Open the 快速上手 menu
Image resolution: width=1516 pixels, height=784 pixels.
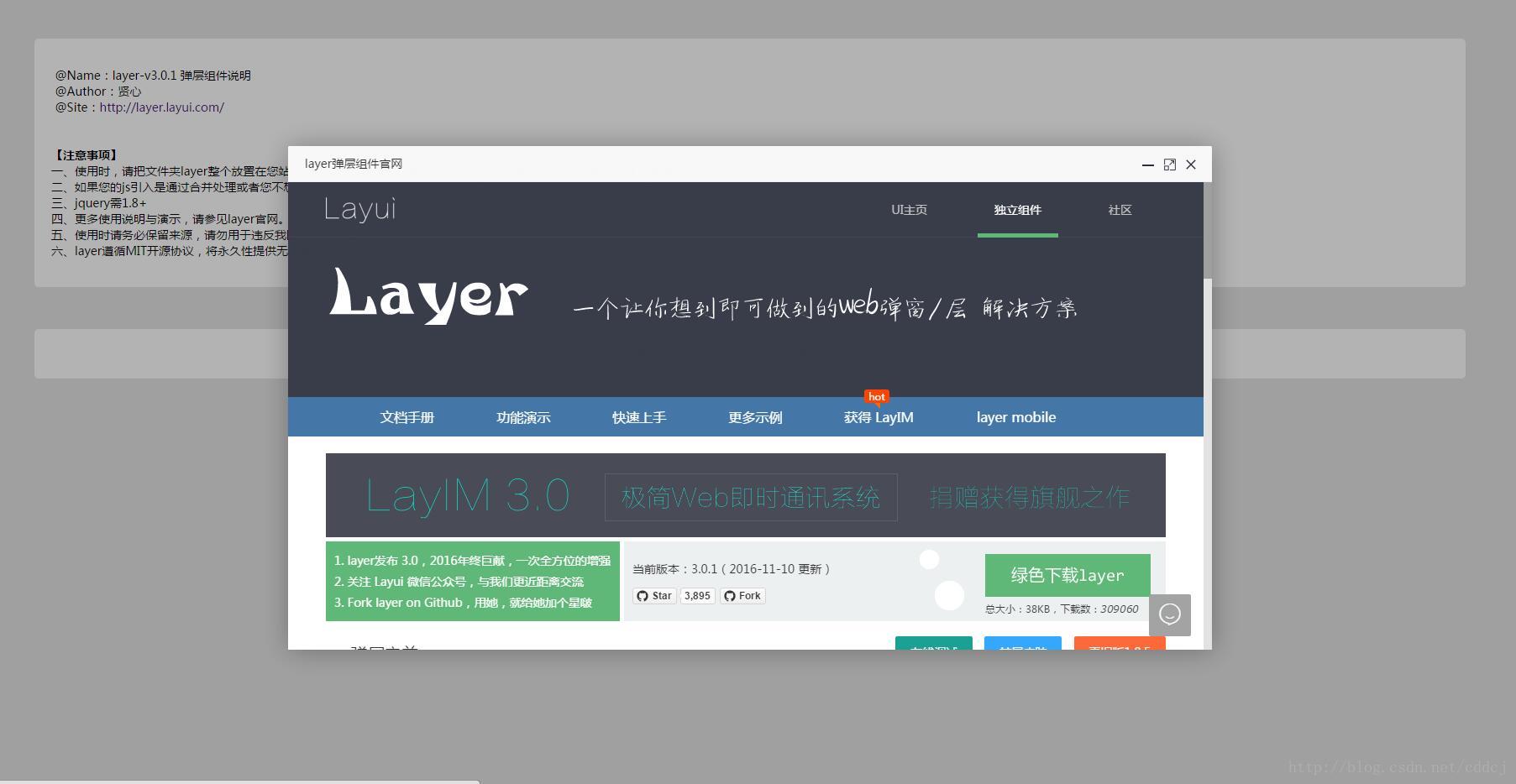pyautogui.click(x=638, y=417)
